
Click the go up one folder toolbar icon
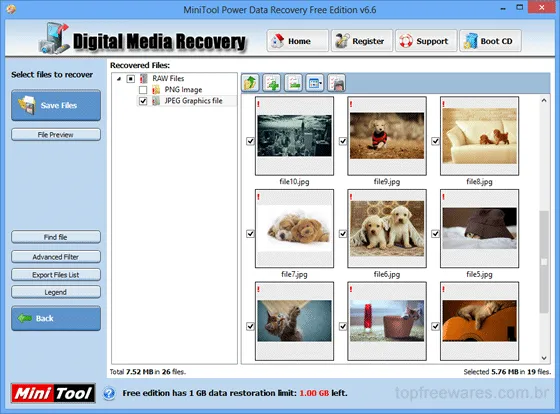[251, 83]
